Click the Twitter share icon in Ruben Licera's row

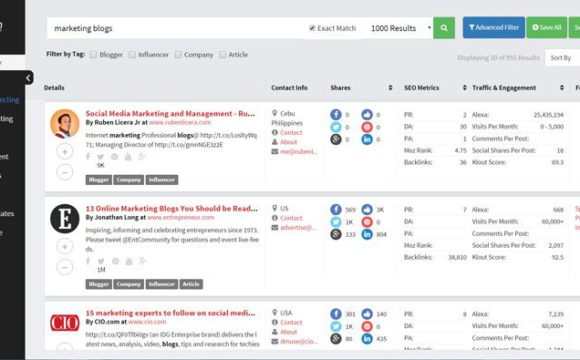tap(336, 127)
